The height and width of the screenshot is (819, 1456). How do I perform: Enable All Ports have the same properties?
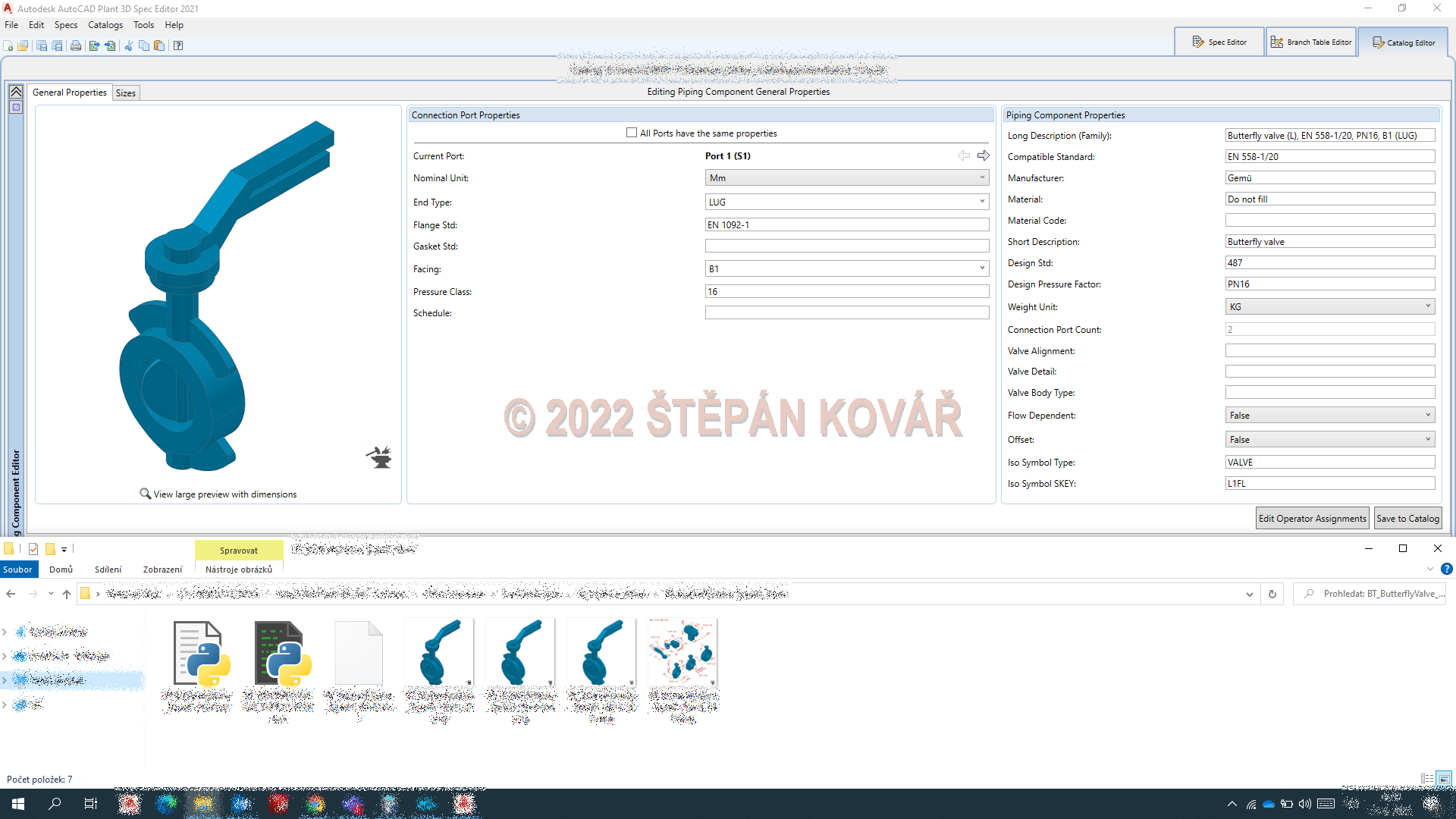[x=632, y=133]
